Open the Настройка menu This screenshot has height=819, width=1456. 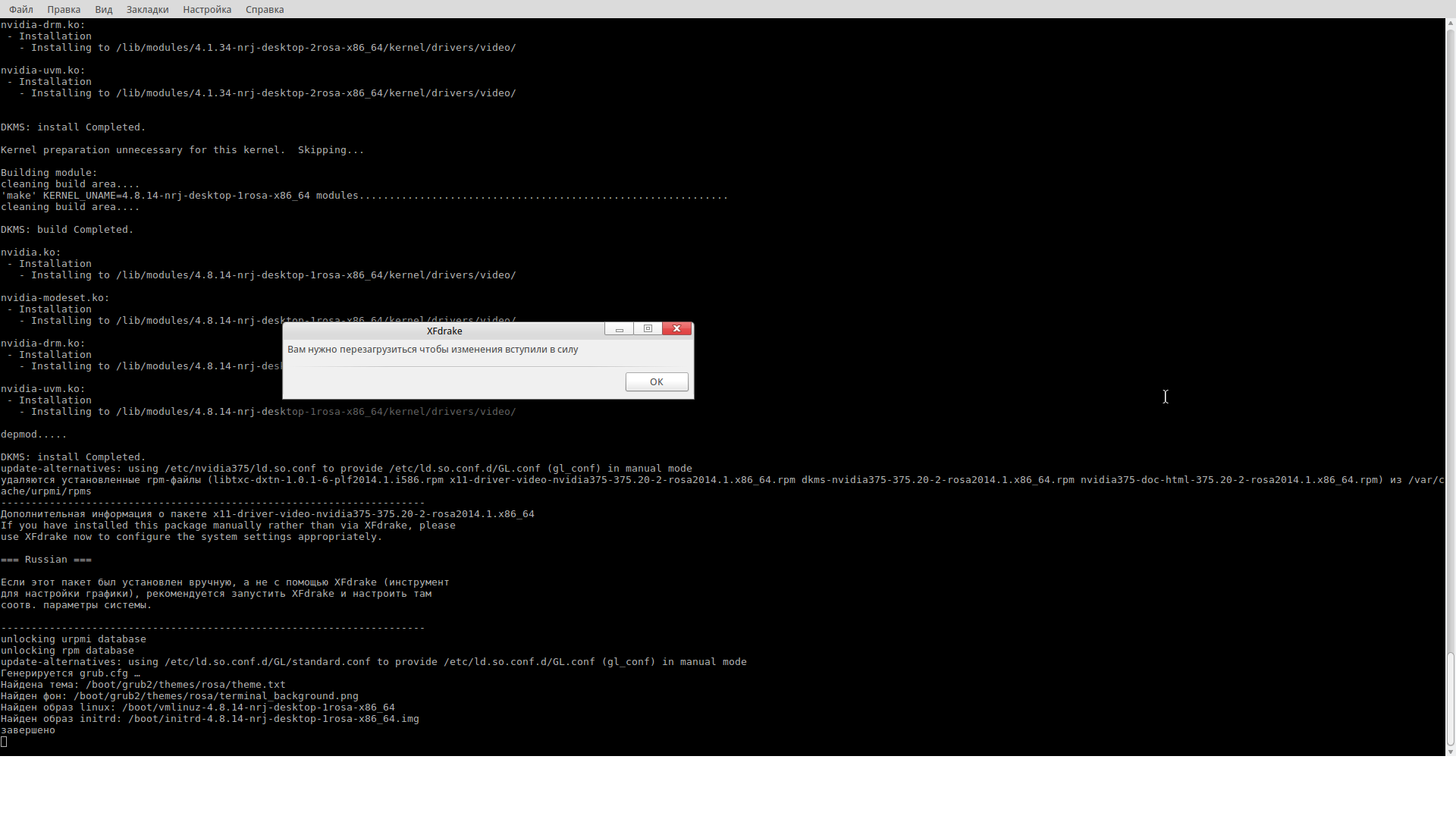click(207, 9)
